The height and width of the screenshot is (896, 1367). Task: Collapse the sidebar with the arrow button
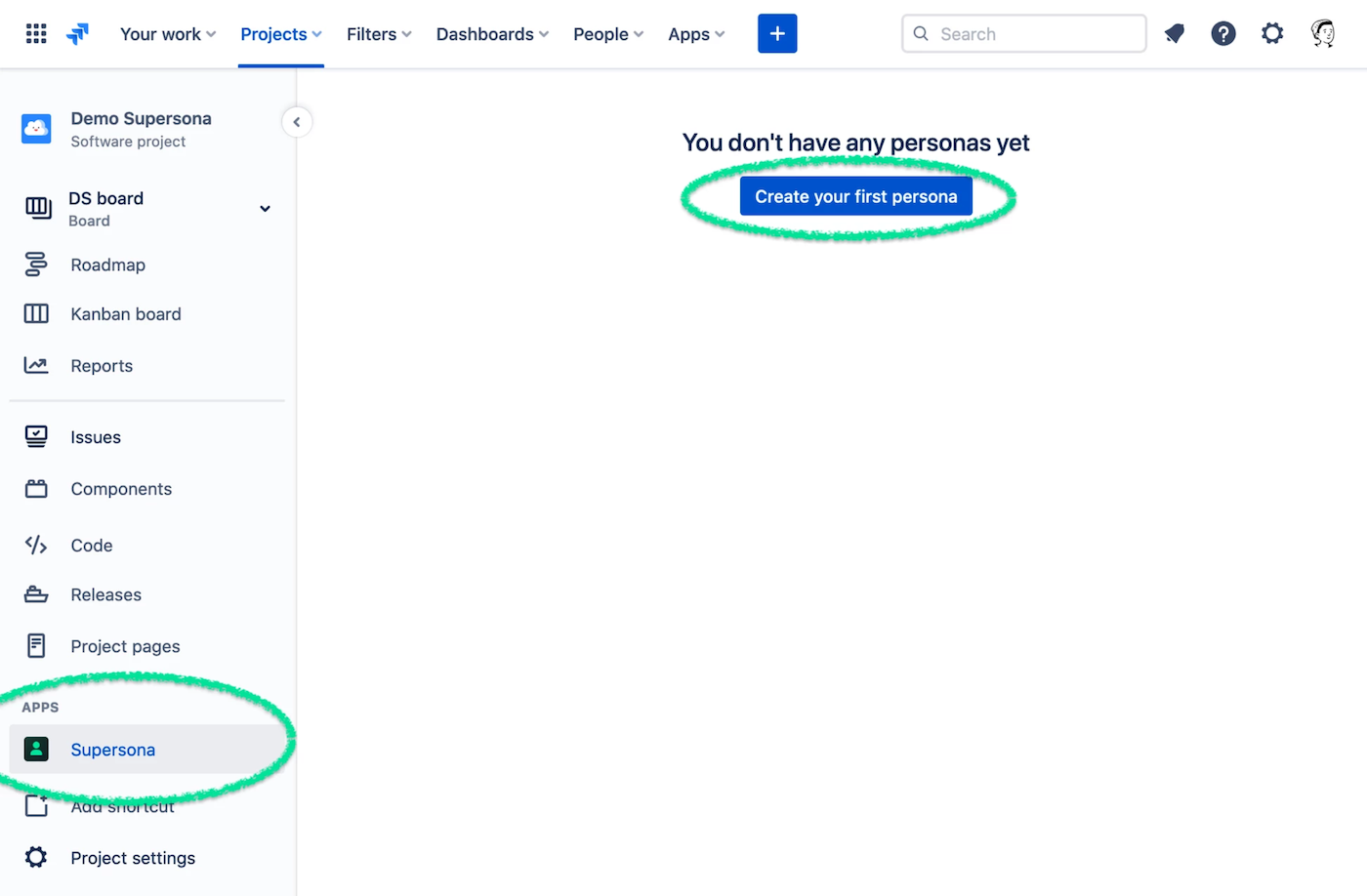(297, 122)
